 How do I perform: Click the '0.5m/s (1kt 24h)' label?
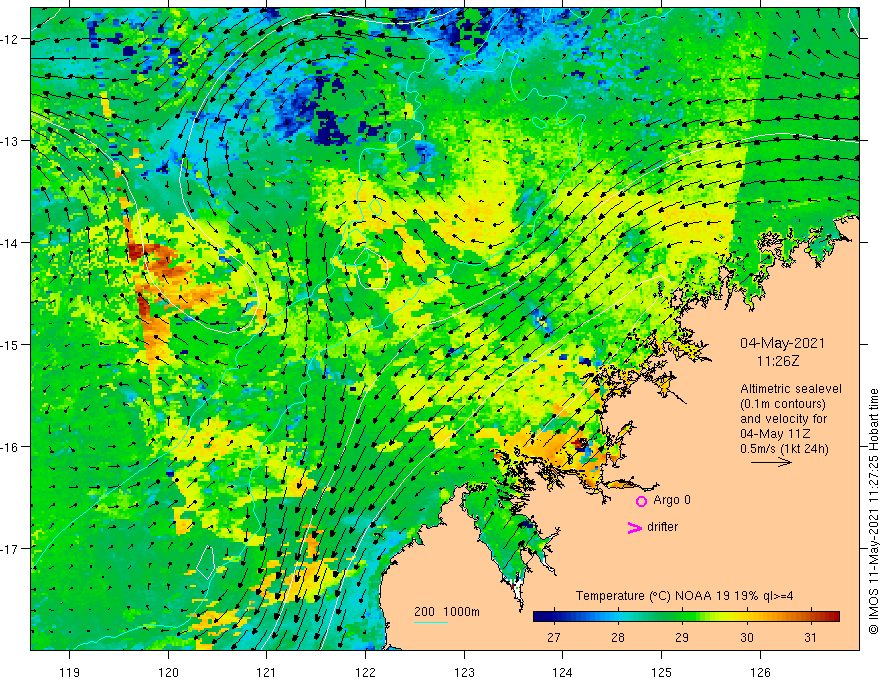click(784, 449)
